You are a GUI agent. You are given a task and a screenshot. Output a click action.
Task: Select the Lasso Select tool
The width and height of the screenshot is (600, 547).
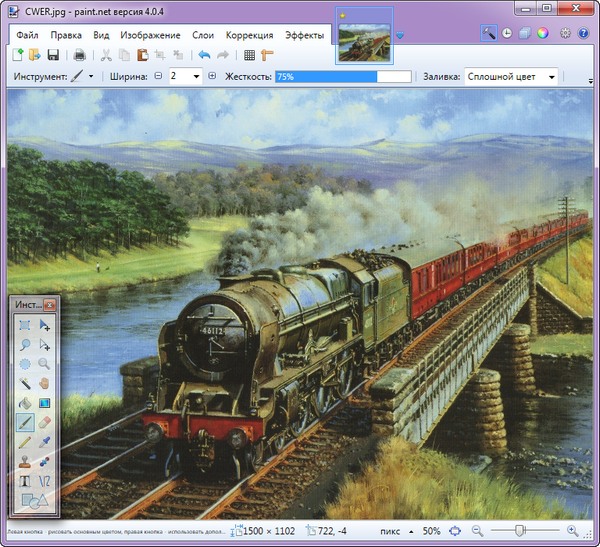[25, 345]
